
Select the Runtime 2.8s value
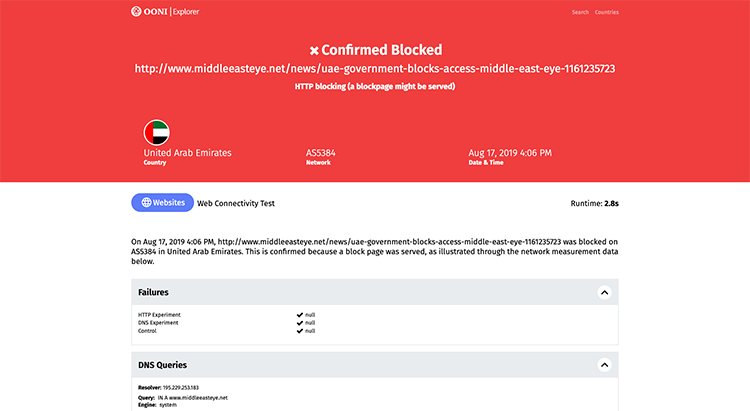(x=611, y=203)
